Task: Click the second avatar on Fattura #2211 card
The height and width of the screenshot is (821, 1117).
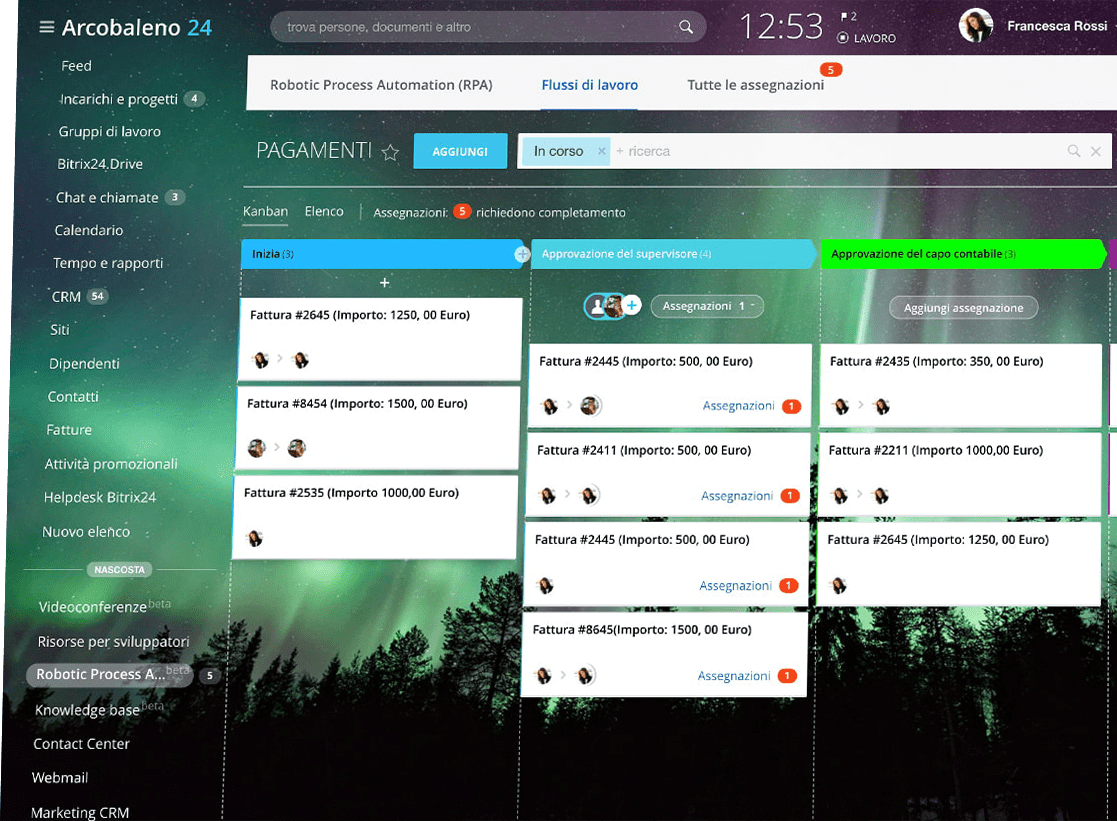Action: click(x=880, y=495)
